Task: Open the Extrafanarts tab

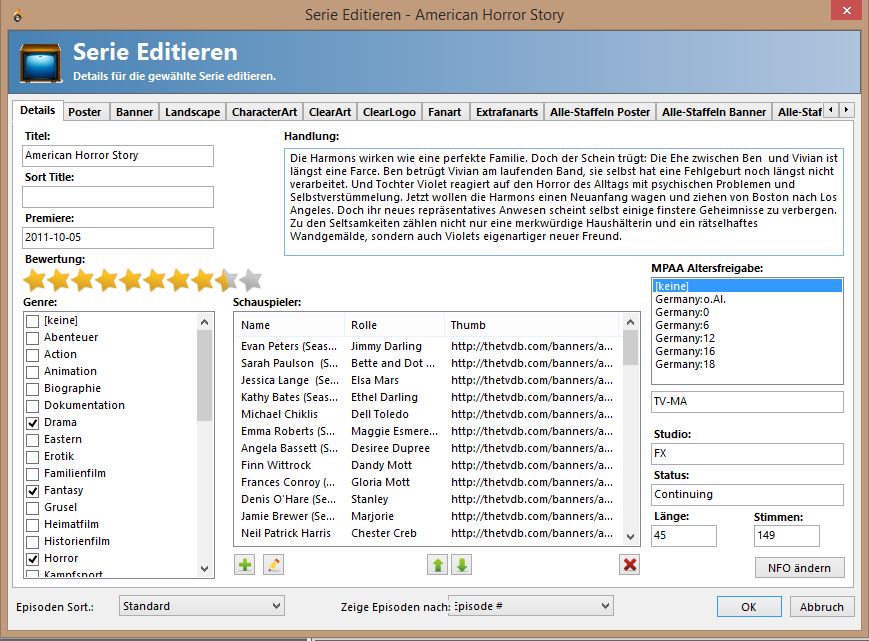Action: [x=507, y=112]
